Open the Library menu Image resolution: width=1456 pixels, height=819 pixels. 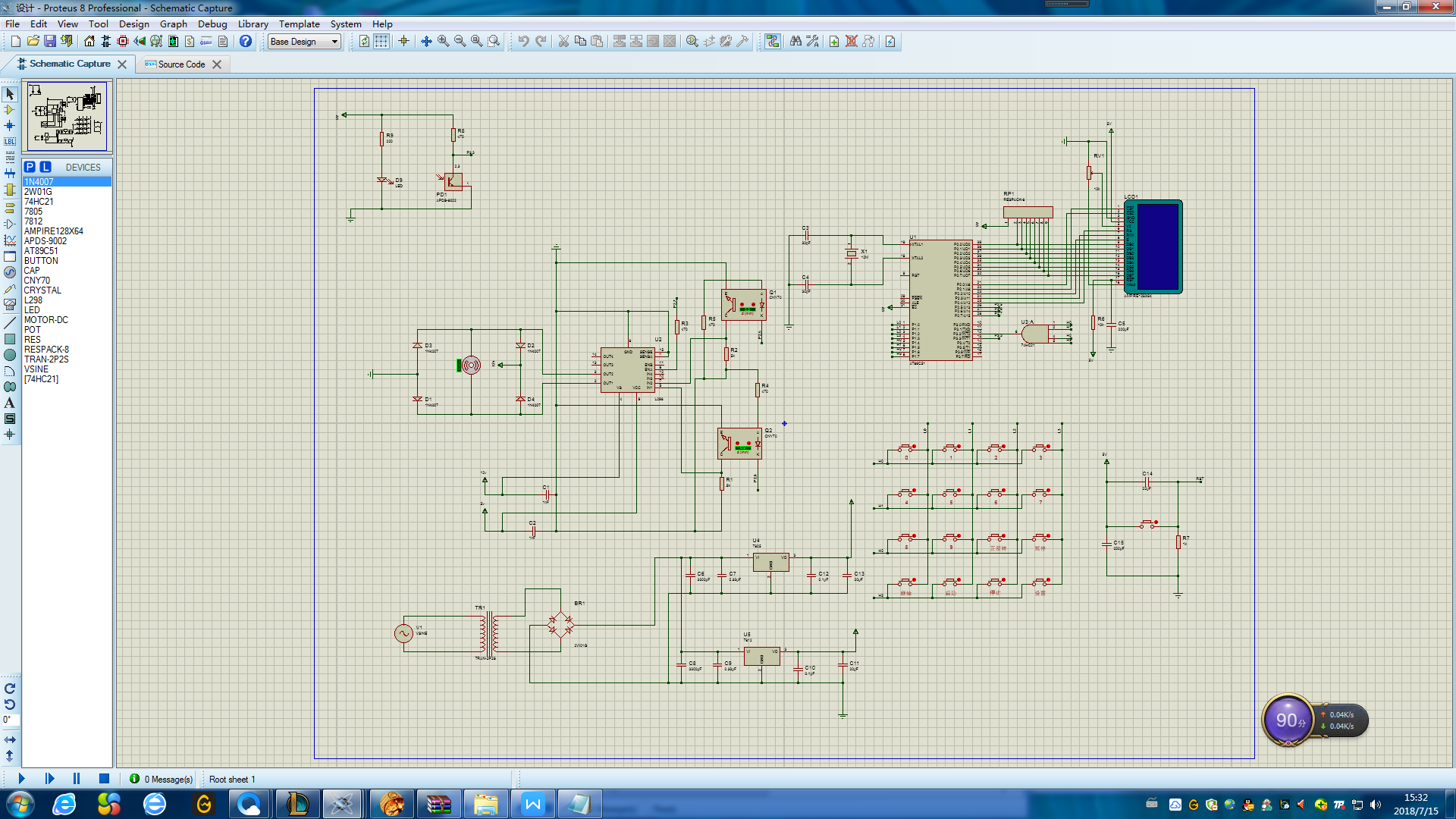point(253,24)
